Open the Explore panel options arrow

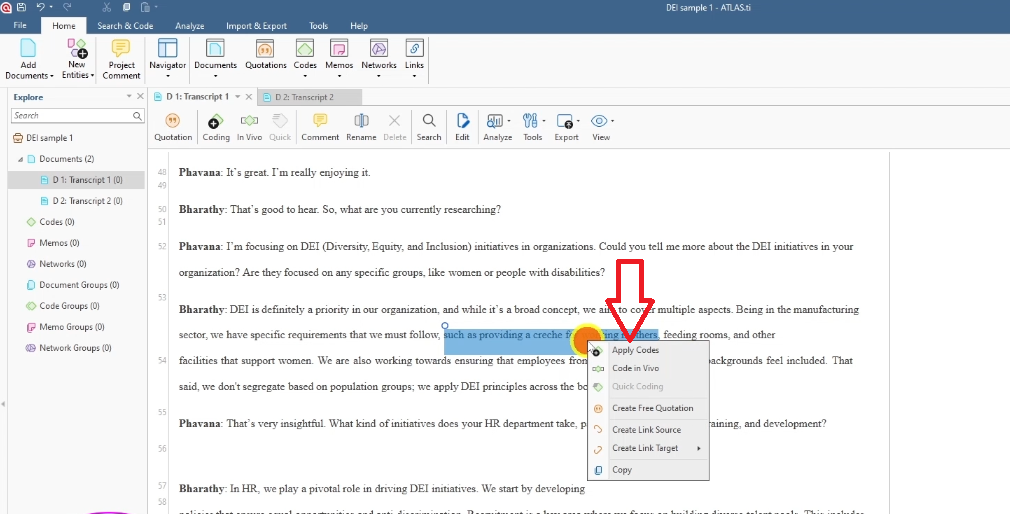pos(129,97)
